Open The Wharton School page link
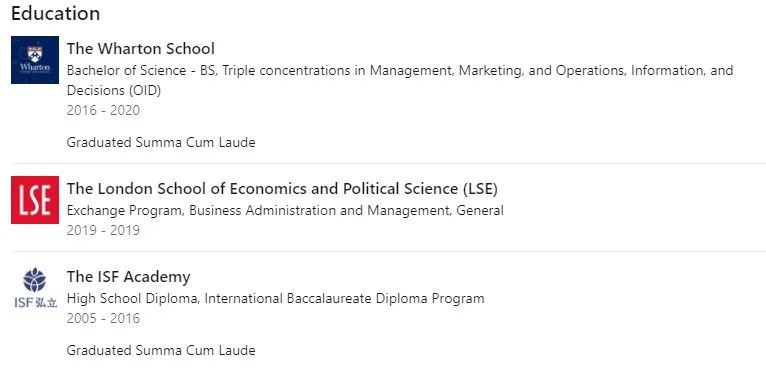The height and width of the screenshot is (368, 766). [141, 49]
